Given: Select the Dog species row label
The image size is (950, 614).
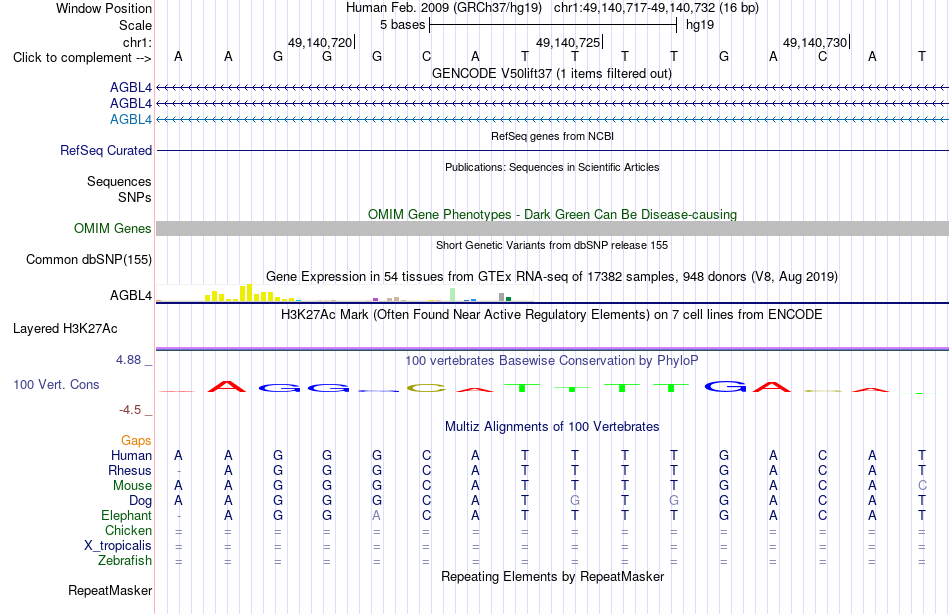Looking at the screenshot, I should (141, 501).
